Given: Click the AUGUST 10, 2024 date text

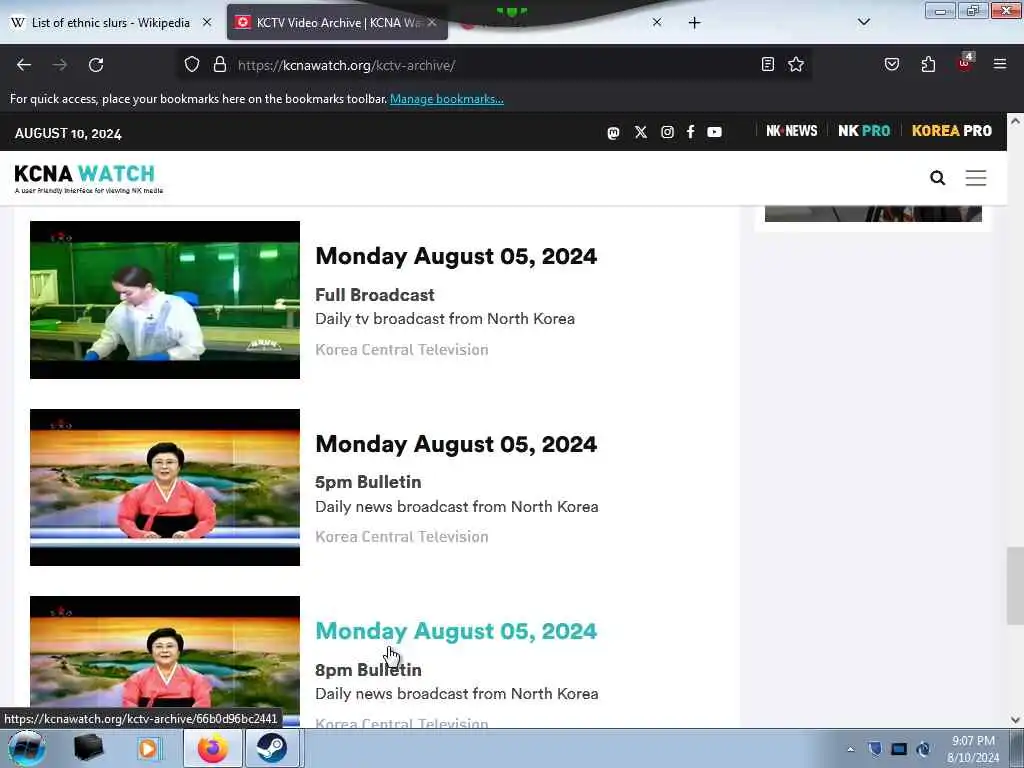Looking at the screenshot, I should [68, 133].
